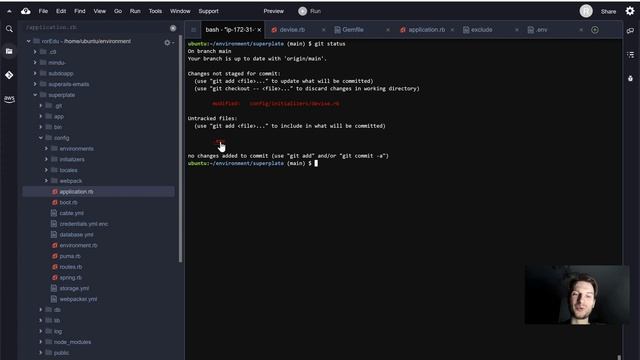This screenshot has width=640, height=360.
Task: Click the Preview button
Action: coord(273,11)
